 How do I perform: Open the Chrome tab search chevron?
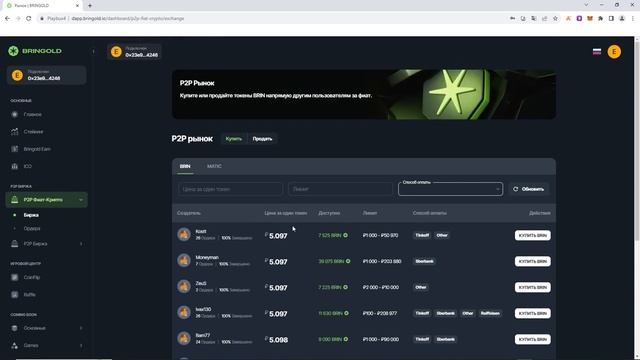pyautogui.click(x=586, y=5)
